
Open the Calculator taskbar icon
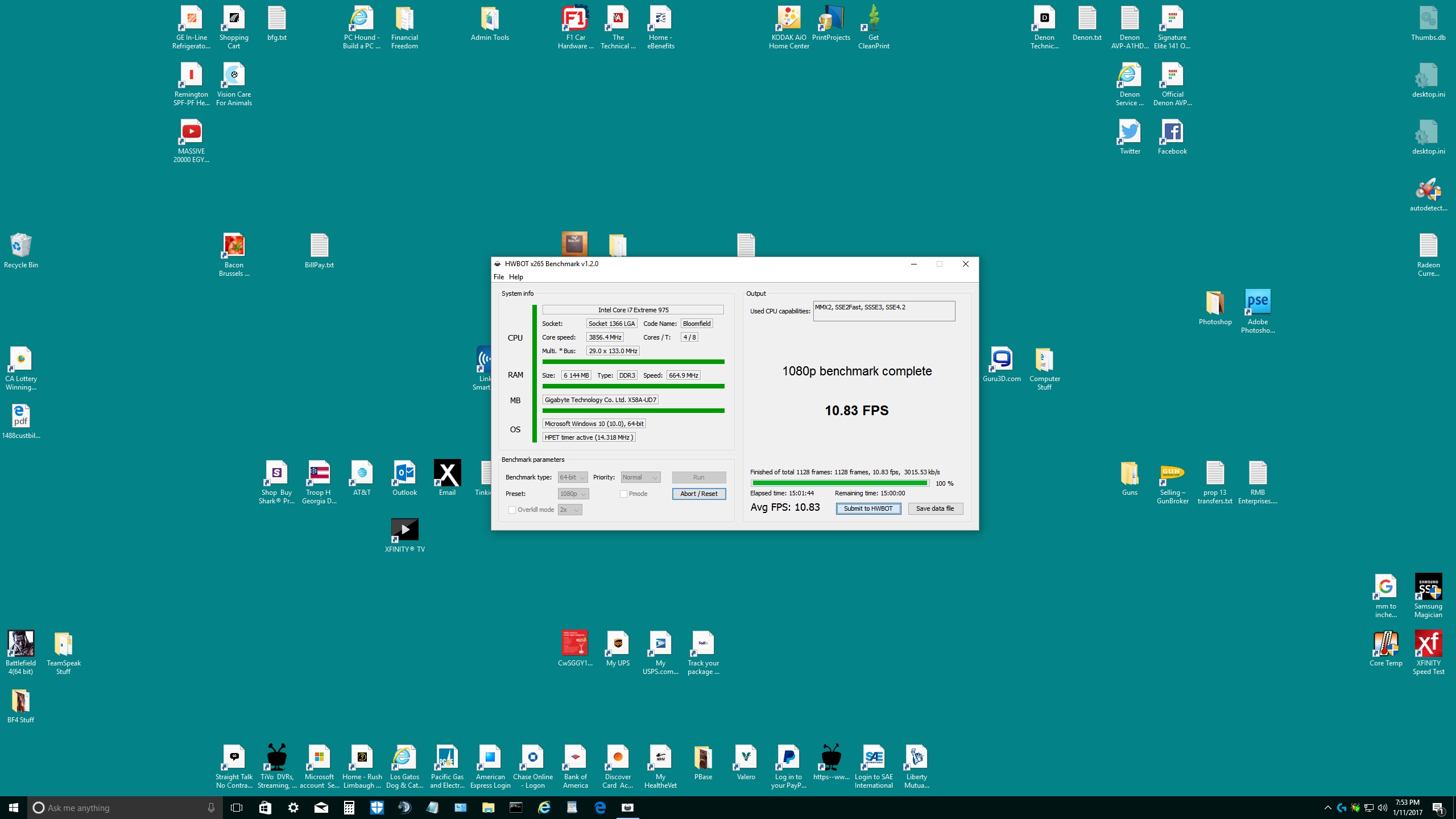click(349, 808)
